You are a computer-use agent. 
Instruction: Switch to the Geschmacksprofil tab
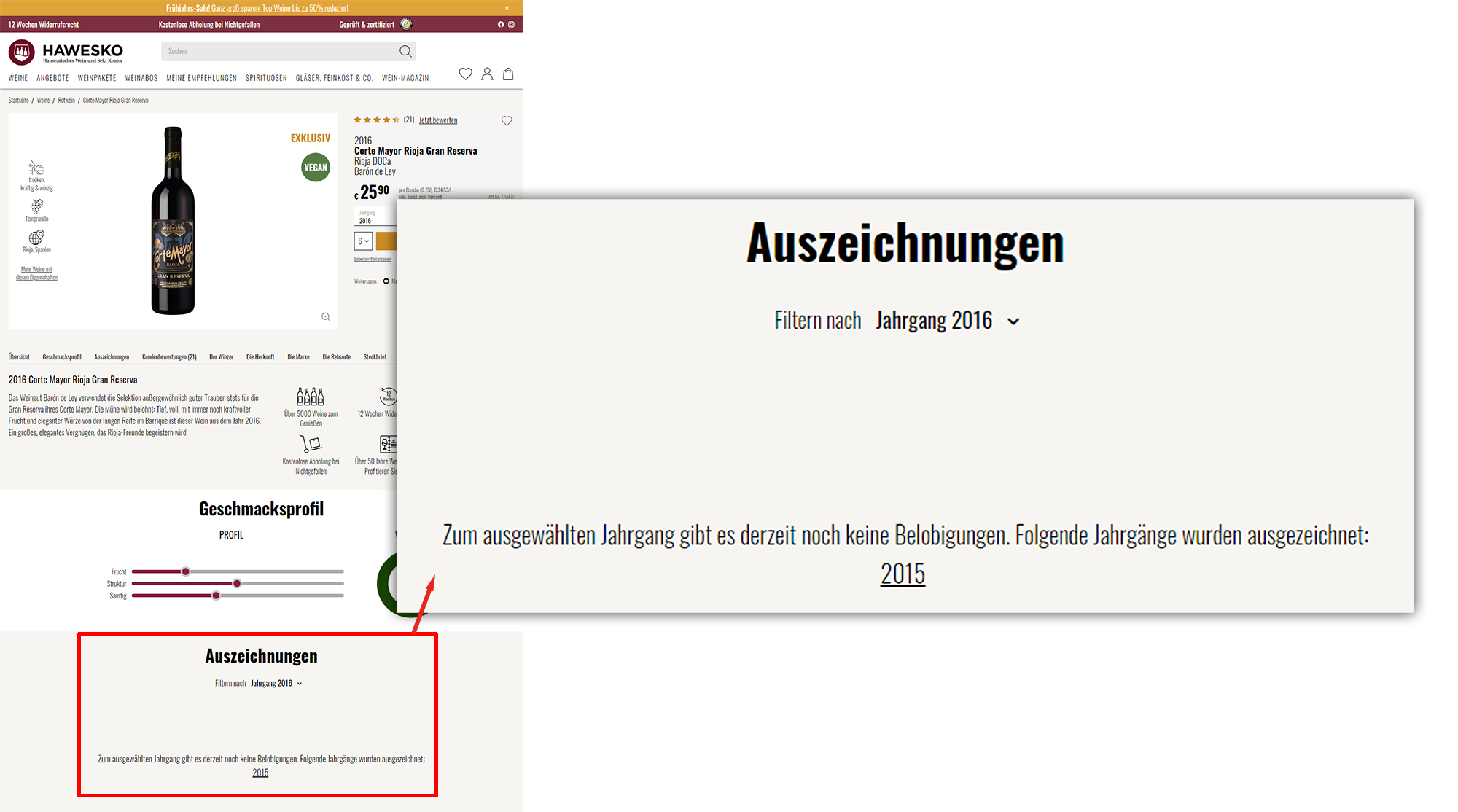point(62,357)
